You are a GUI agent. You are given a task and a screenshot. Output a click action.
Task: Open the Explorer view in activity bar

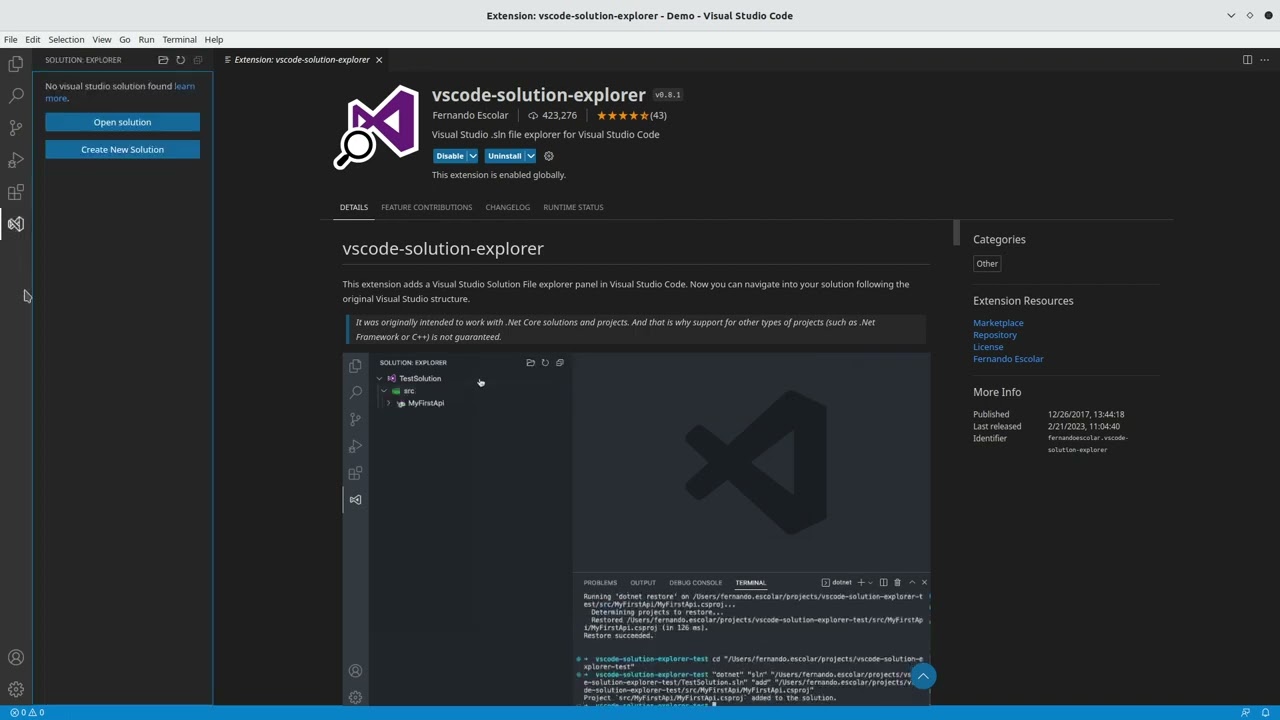click(x=16, y=64)
